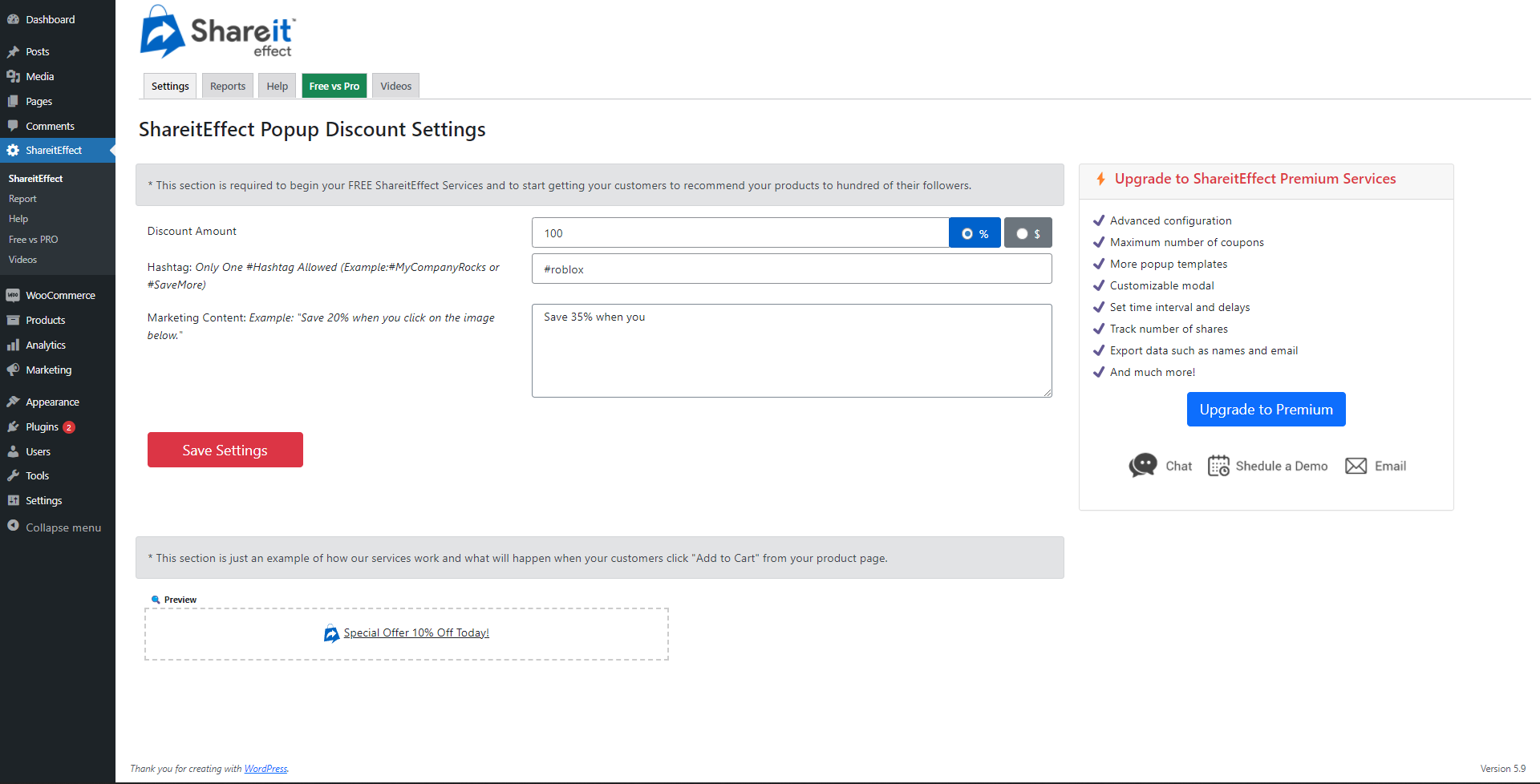1540x784 pixels.
Task: Click the Posts pushpin icon
Action: coord(13,51)
